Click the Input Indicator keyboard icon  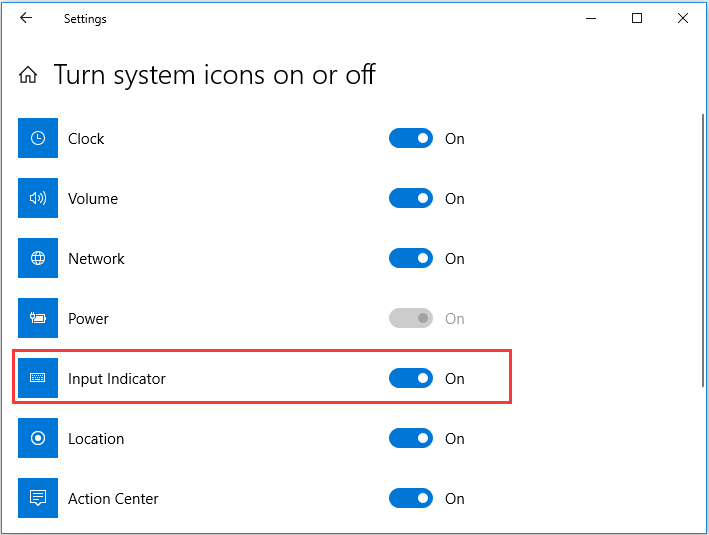38,378
